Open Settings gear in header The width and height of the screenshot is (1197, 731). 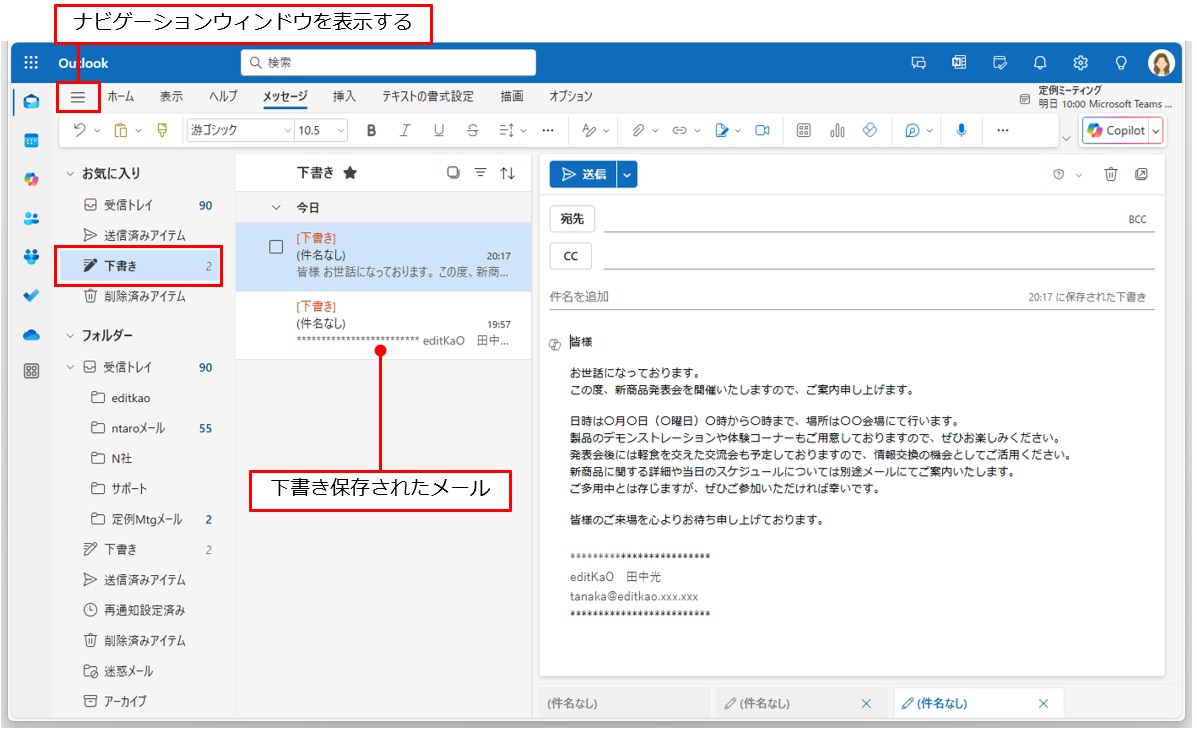1080,63
